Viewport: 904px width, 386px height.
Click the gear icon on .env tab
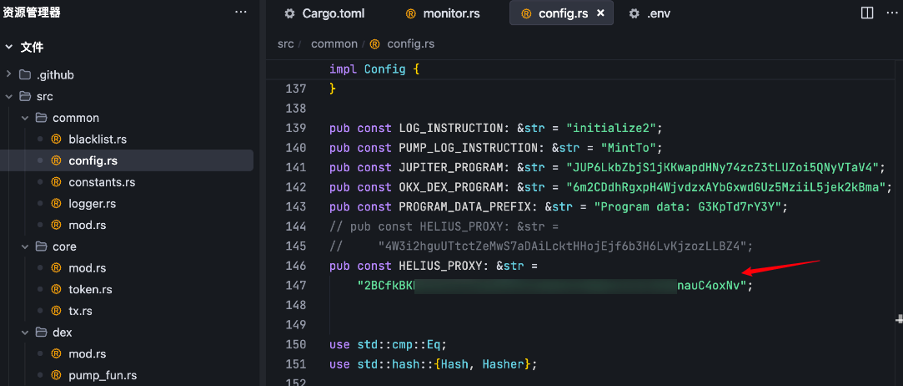pyautogui.click(x=634, y=13)
